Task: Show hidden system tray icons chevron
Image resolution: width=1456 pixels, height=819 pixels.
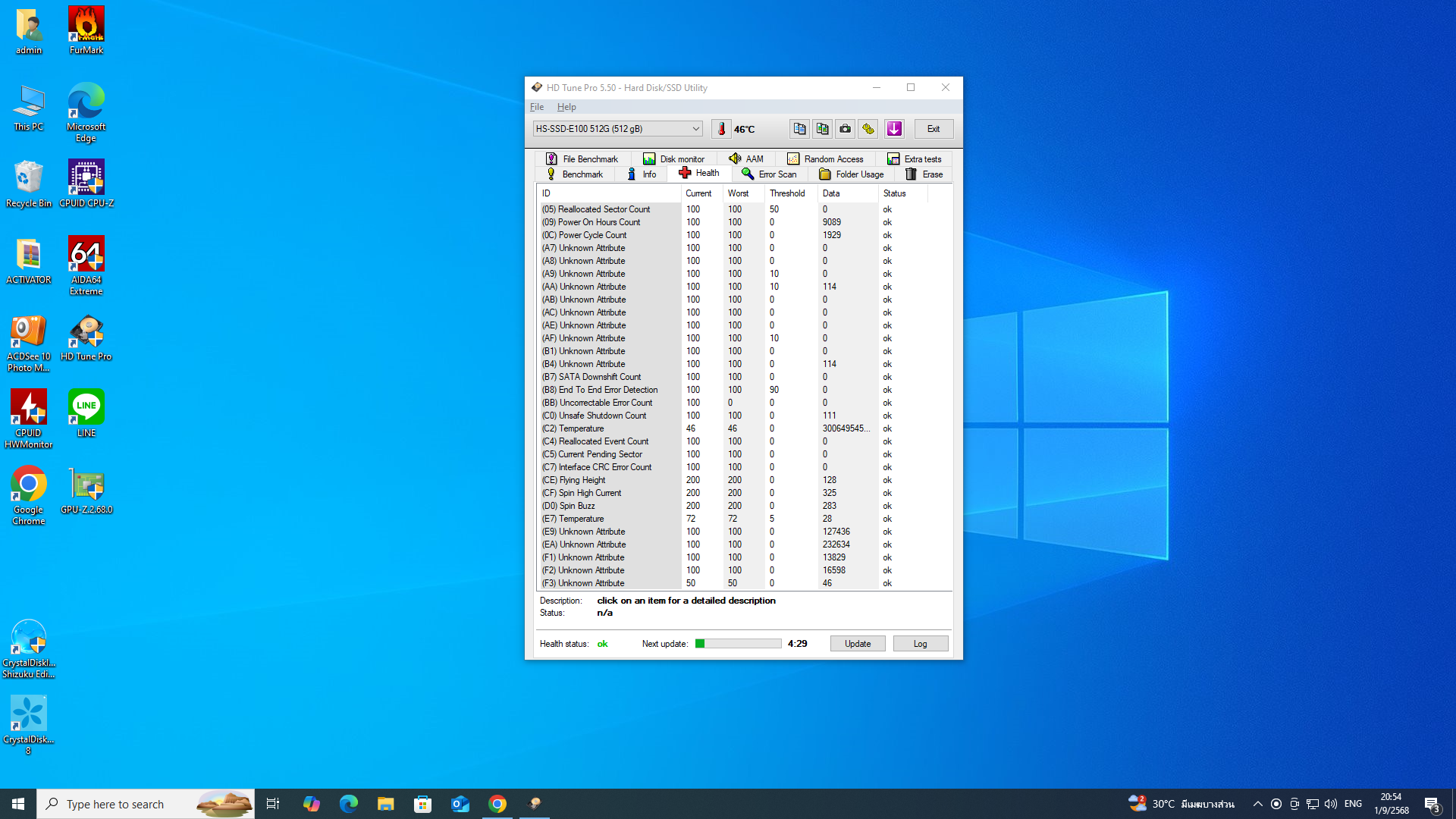Action: coord(1257,804)
